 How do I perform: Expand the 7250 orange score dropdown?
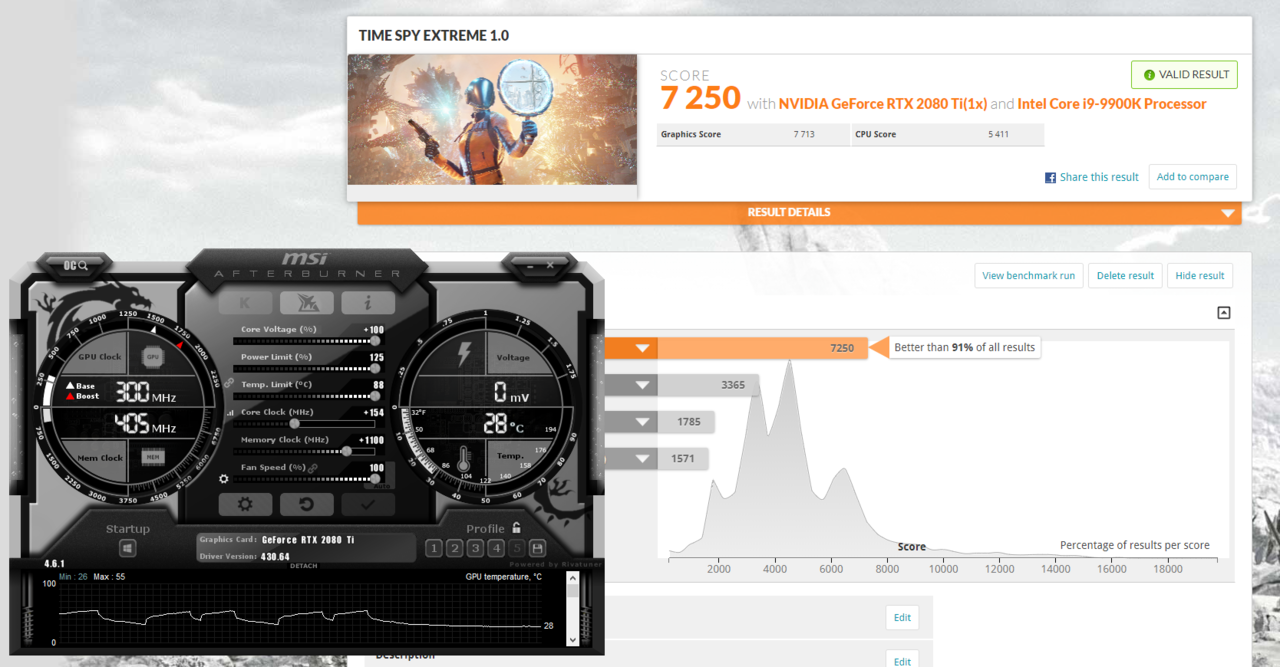click(643, 349)
